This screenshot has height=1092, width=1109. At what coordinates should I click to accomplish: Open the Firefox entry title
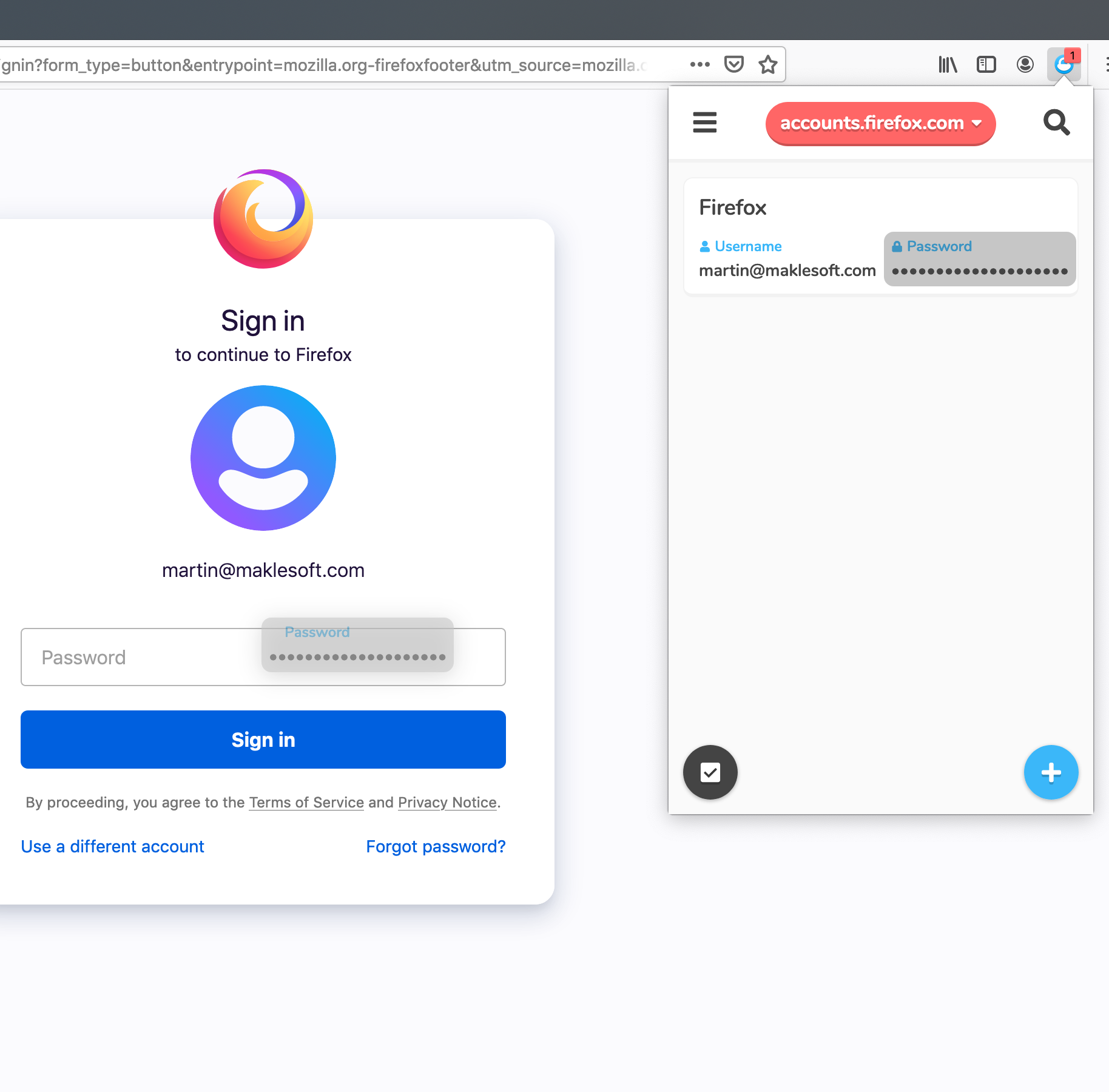point(732,207)
